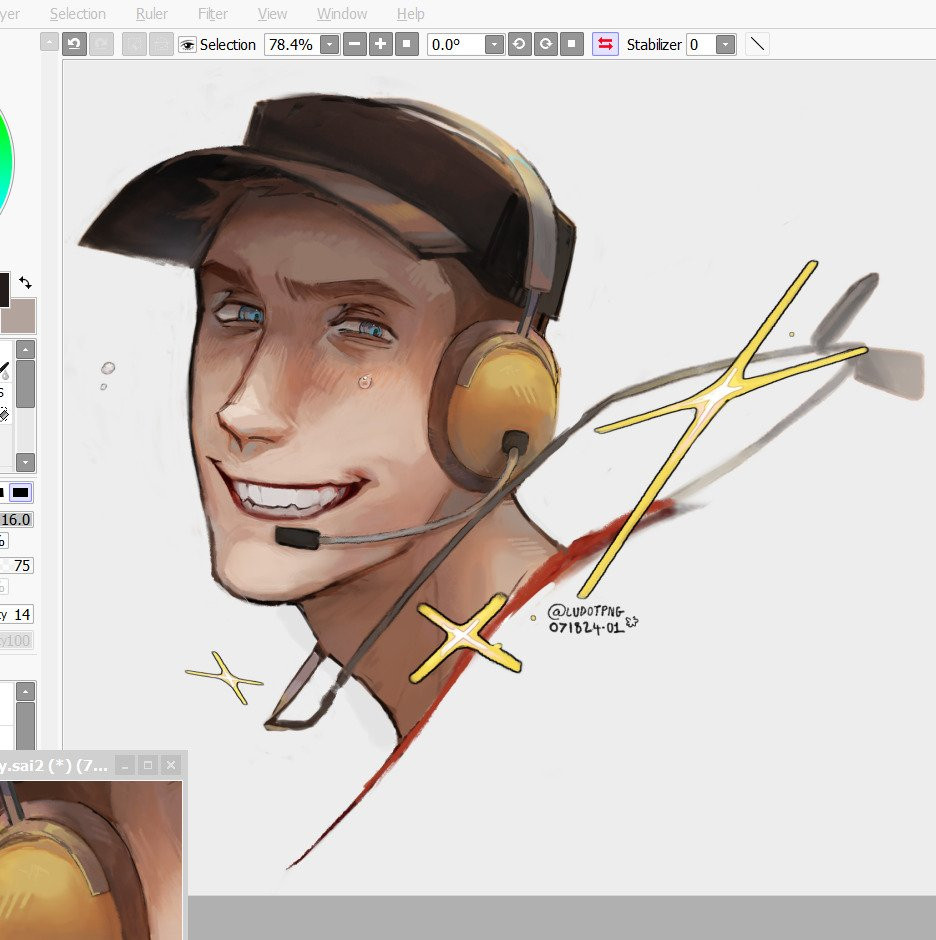The width and height of the screenshot is (936, 940).
Task: Reset canvas rotation with square button
Action: (x=571, y=44)
